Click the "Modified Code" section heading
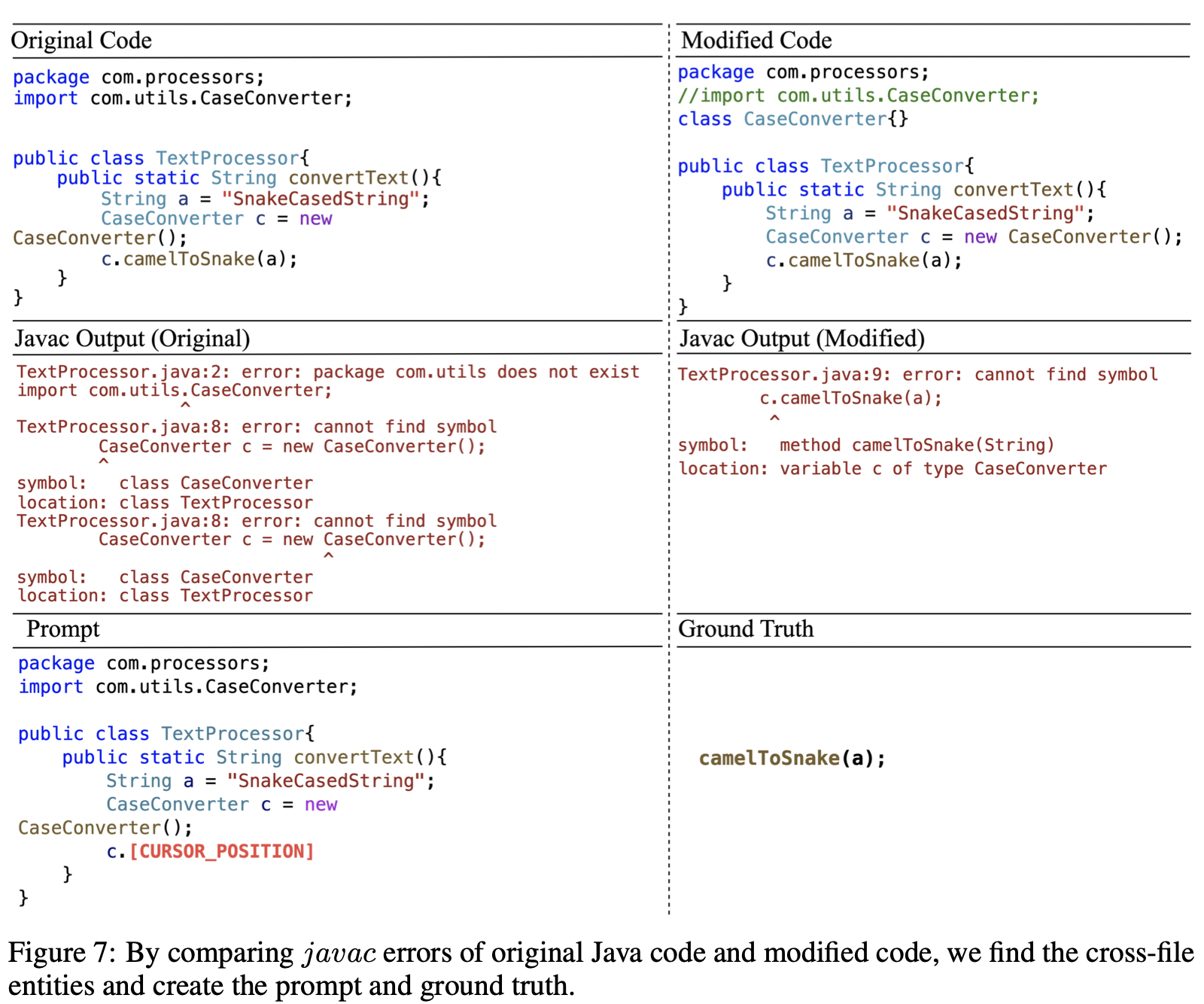 point(756,40)
